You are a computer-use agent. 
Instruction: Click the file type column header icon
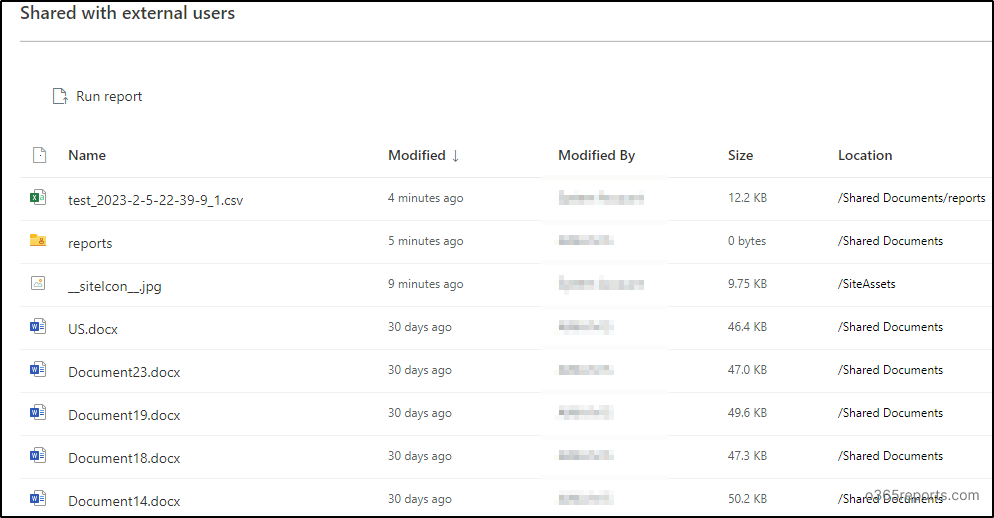coord(39,155)
